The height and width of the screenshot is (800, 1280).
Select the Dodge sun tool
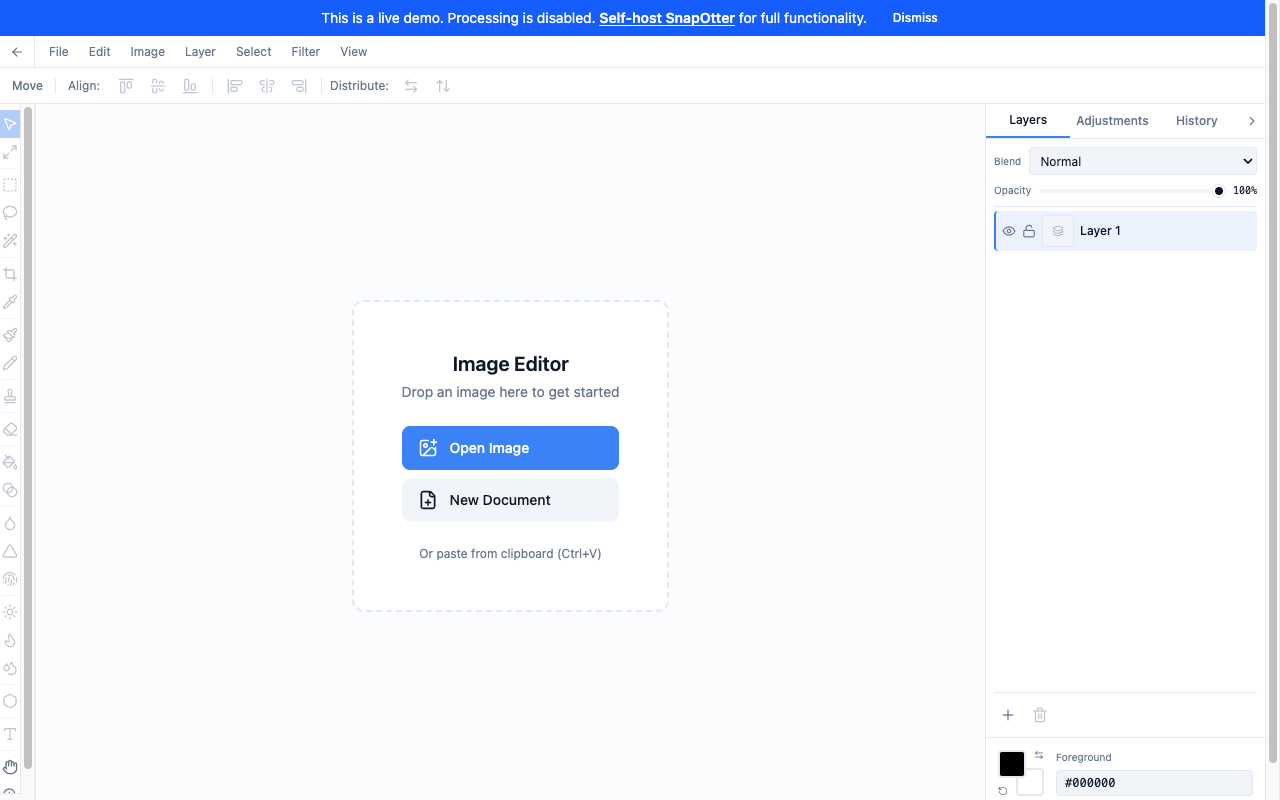coord(10,612)
